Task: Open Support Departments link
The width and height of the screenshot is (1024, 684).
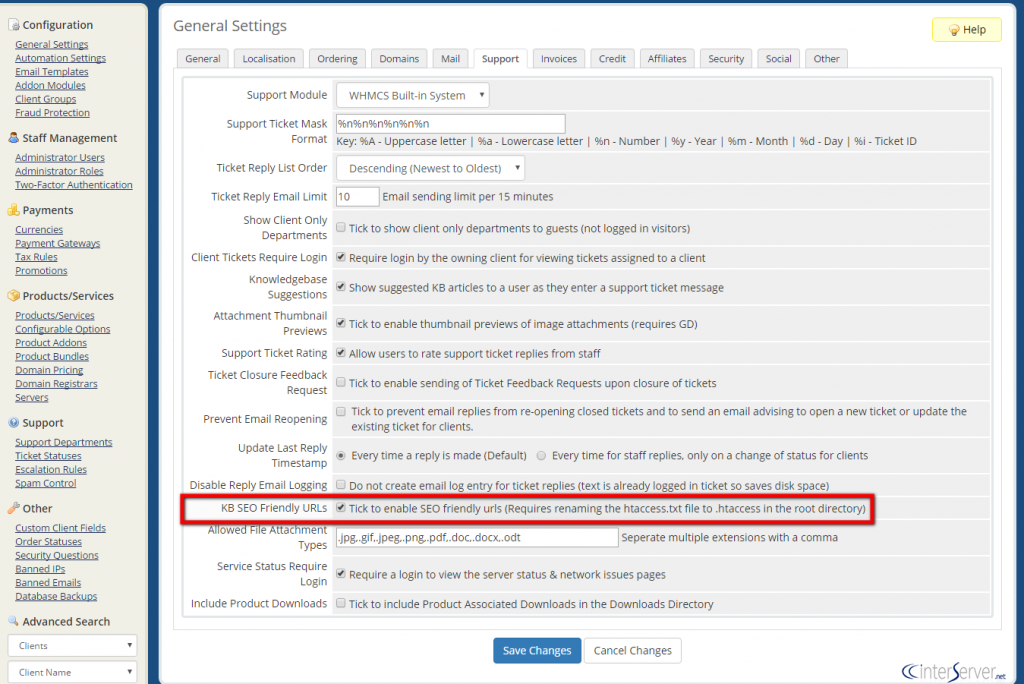Action: pyautogui.click(x=64, y=442)
